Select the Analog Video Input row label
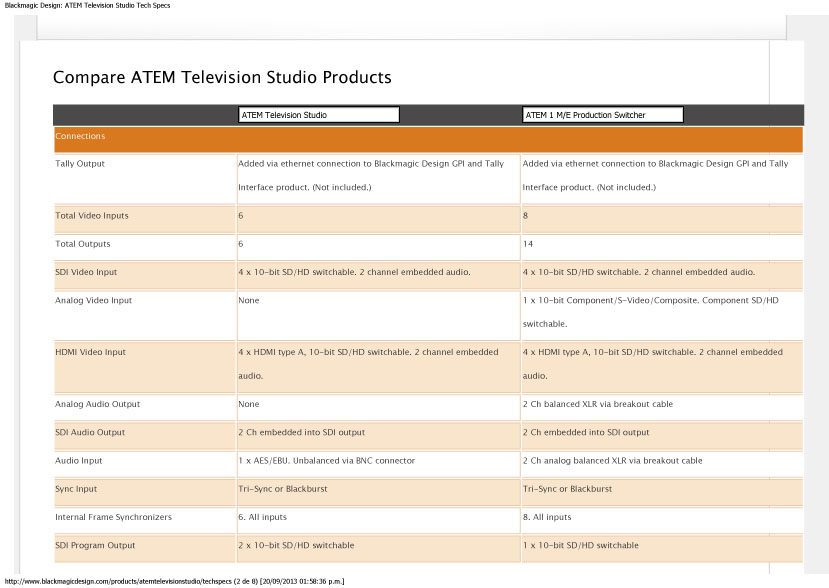The width and height of the screenshot is (829, 588). point(94,300)
